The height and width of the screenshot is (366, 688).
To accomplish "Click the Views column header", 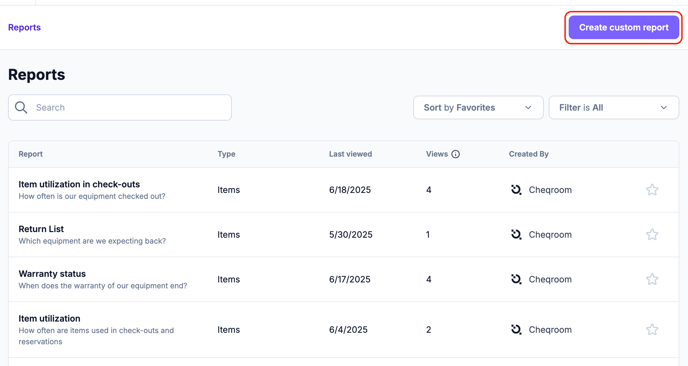I will (437, 154).
